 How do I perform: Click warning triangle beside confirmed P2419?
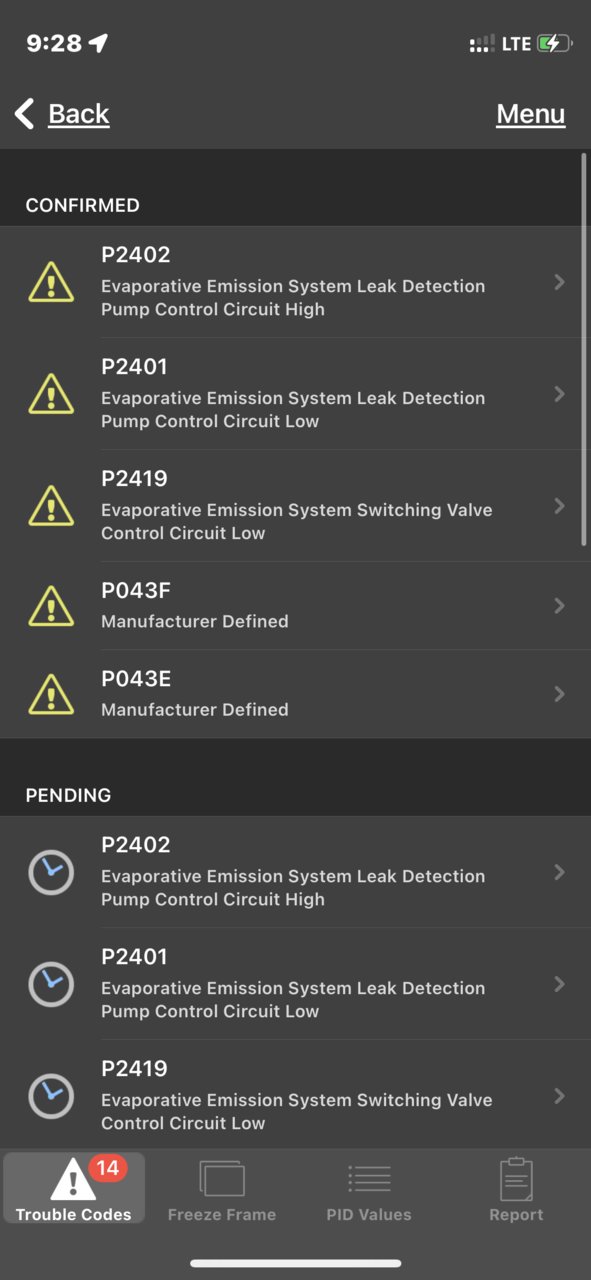pyautogui.click(x=51, y=506)
